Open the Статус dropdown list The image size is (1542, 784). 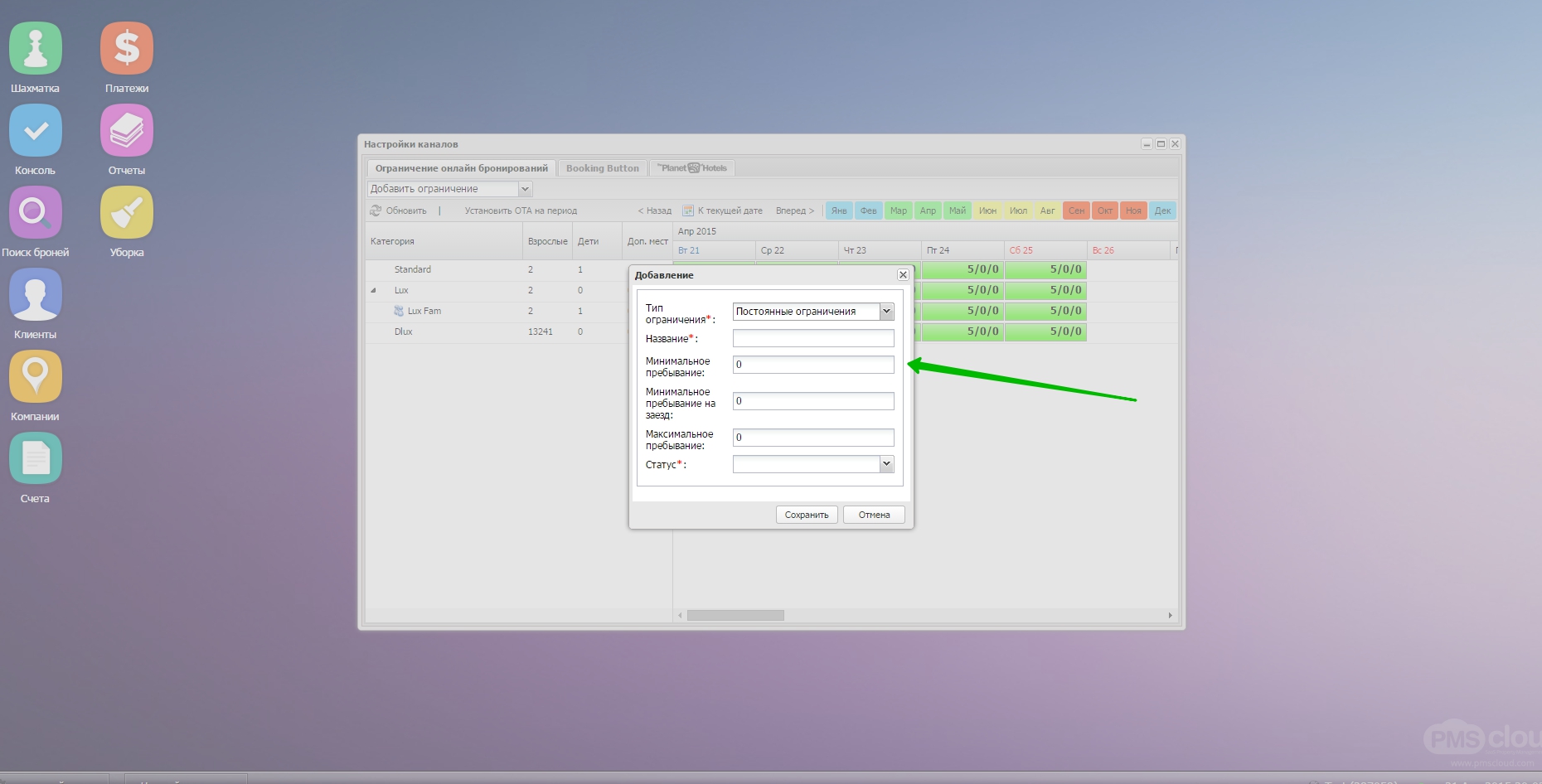pyautogui.click(x=886, y=464)
